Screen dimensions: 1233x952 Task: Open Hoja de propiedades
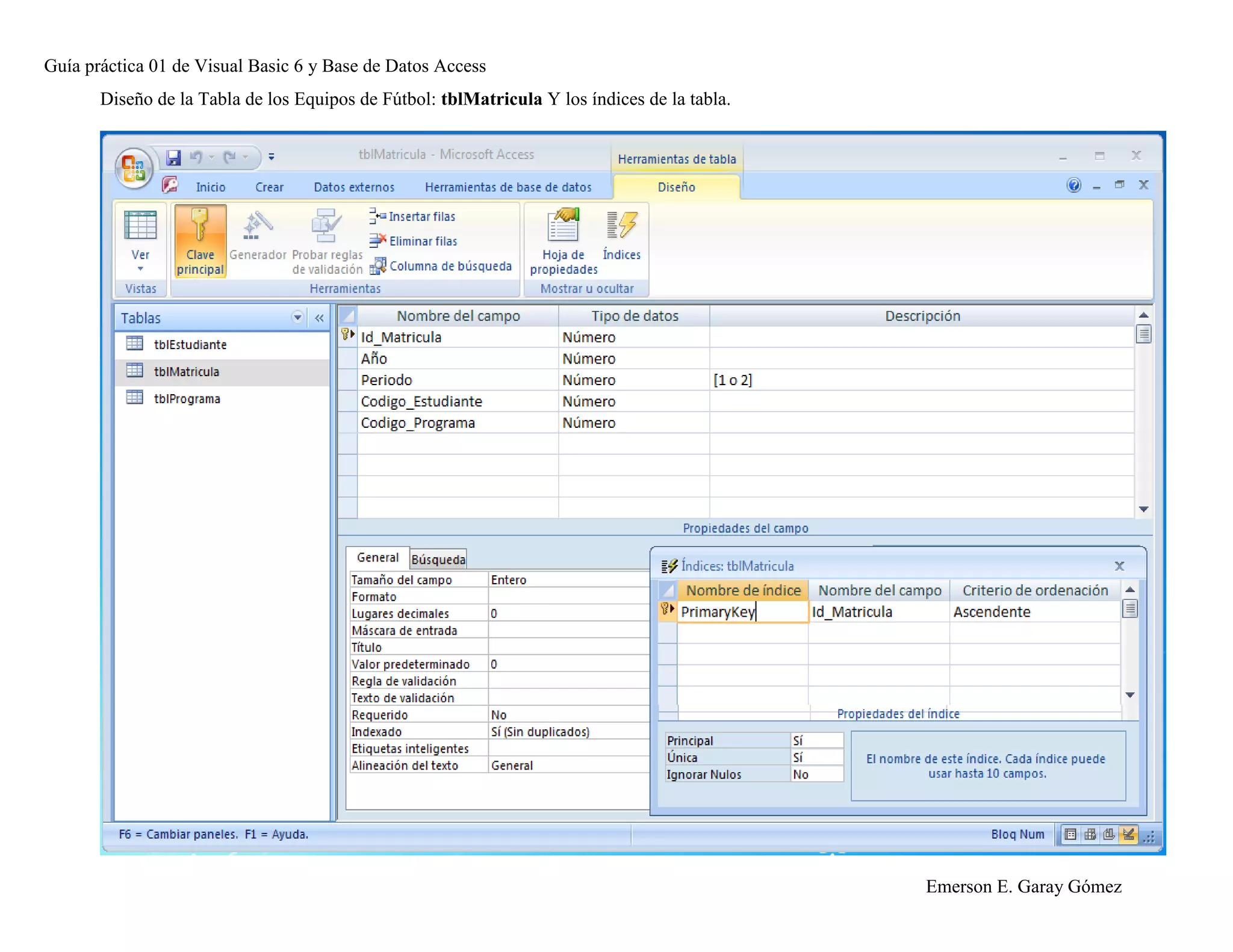click(x=564, y=242)
